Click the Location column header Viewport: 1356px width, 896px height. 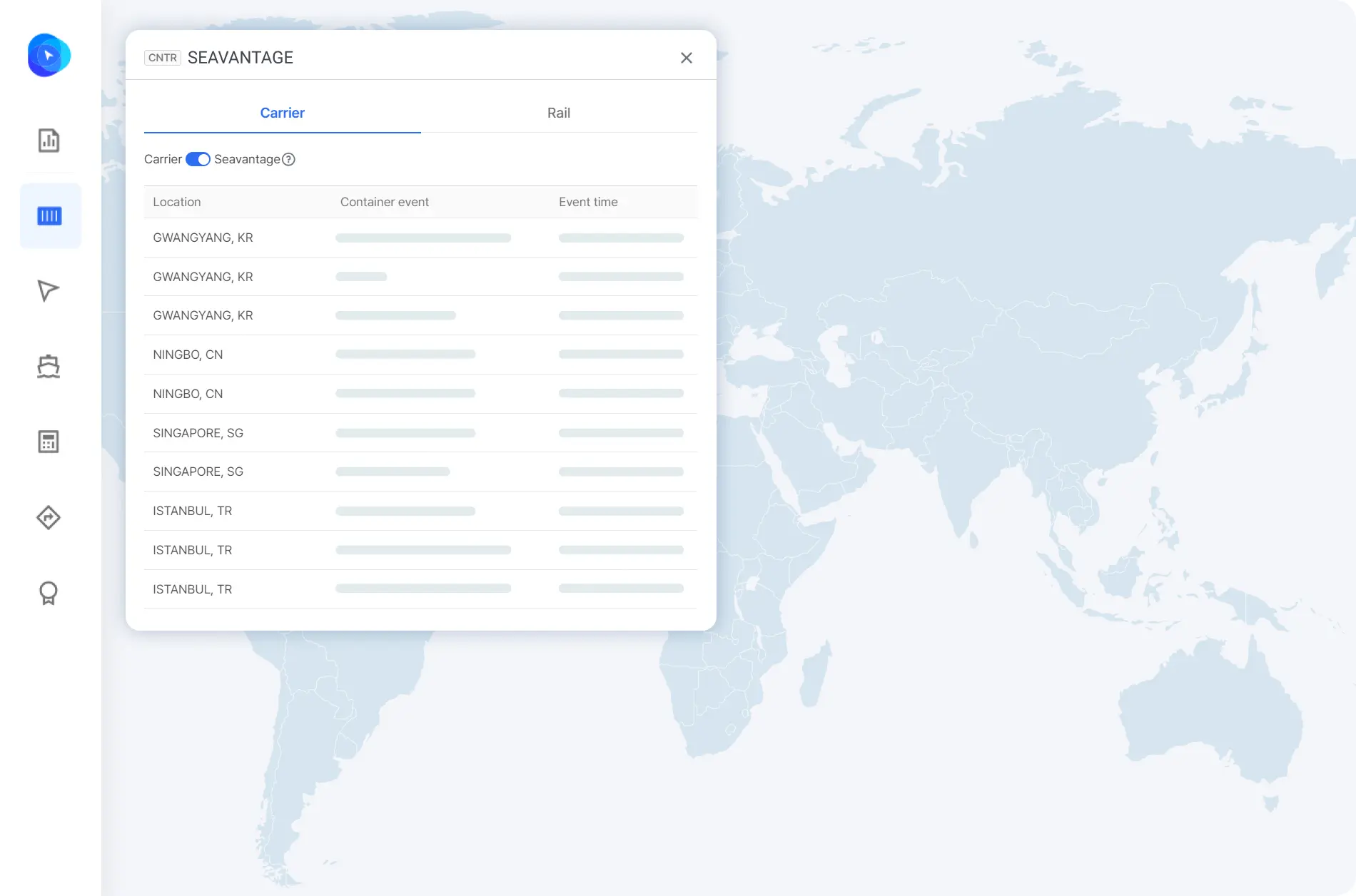(x=177, y=202)
